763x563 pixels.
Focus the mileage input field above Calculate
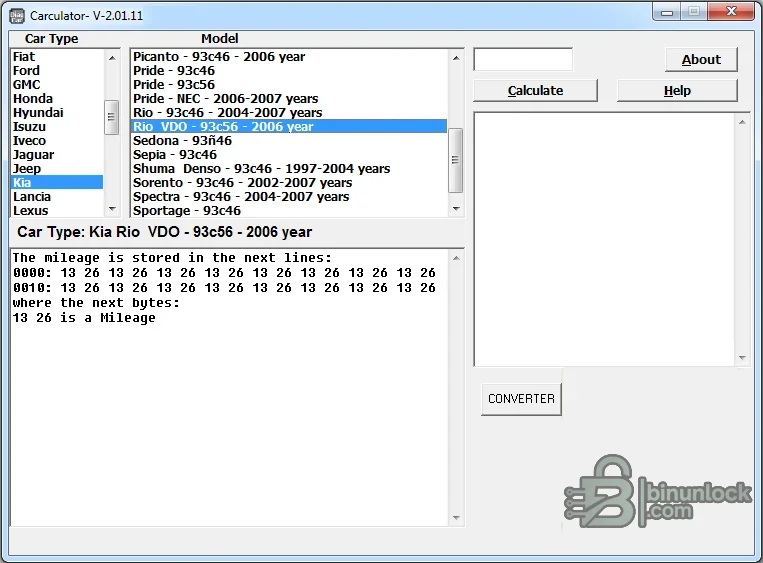coord(523,59)
